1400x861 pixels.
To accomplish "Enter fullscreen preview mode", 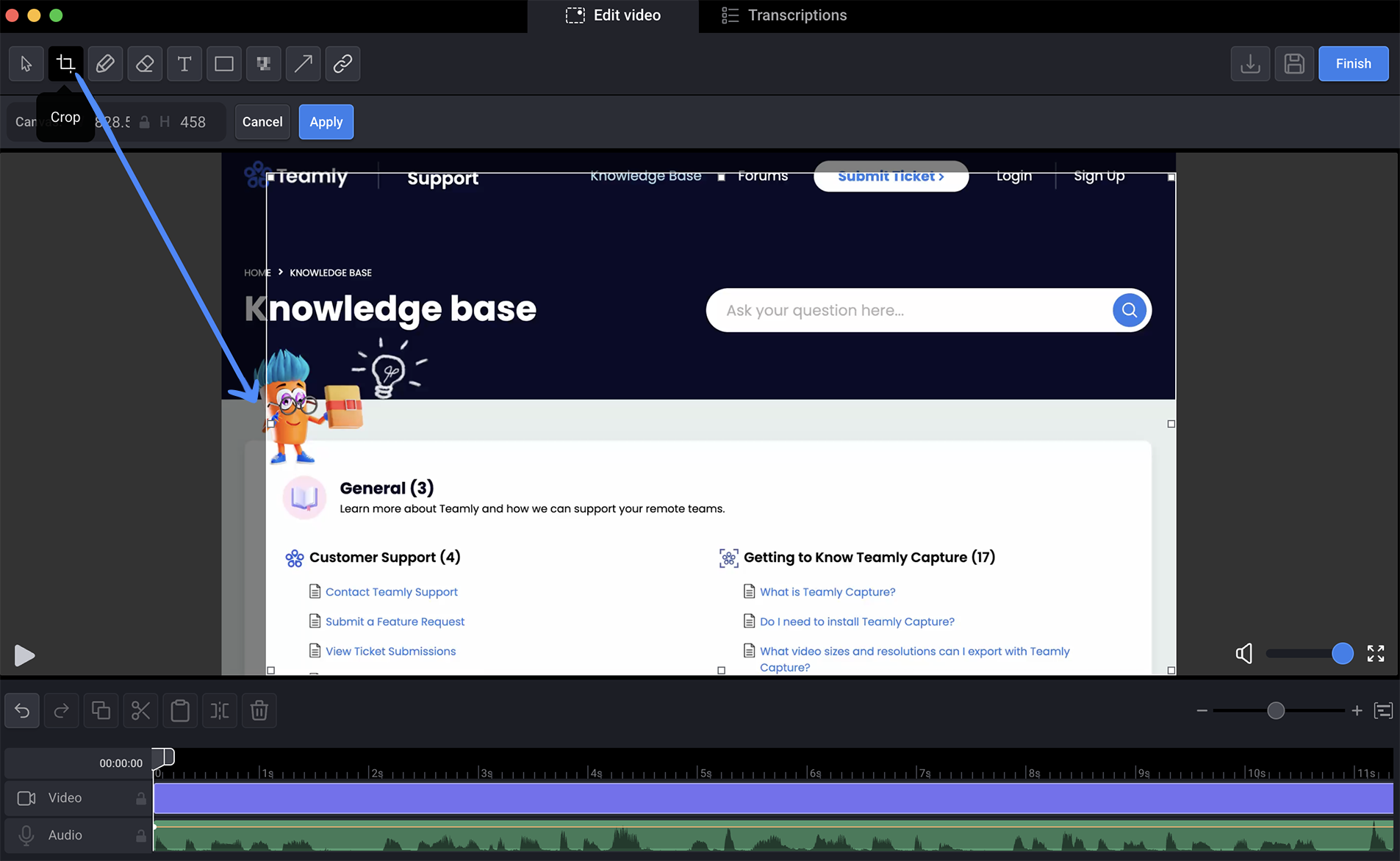I will (1376, 653).
